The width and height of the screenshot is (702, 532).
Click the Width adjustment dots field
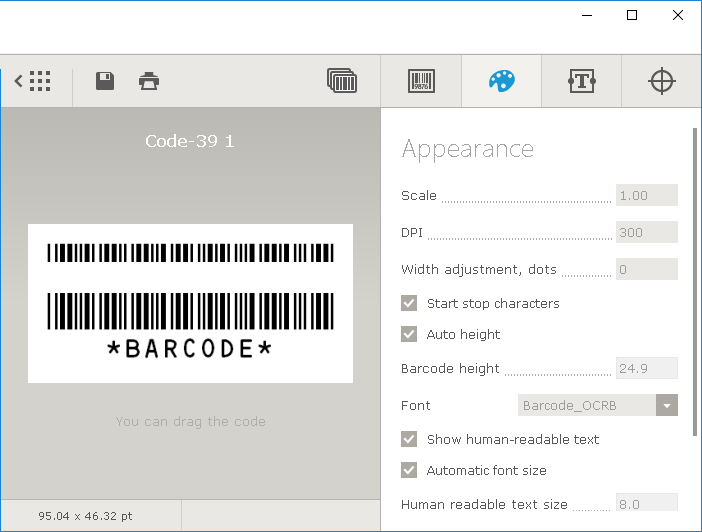click(646, 269)
